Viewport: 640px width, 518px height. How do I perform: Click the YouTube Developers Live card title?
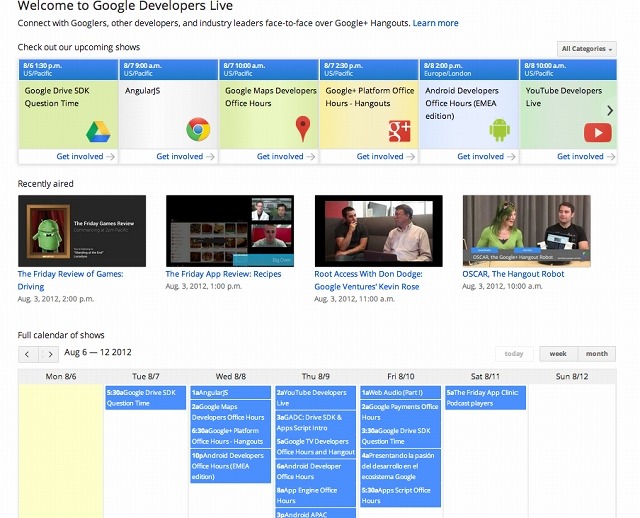[x=563, y=97]
